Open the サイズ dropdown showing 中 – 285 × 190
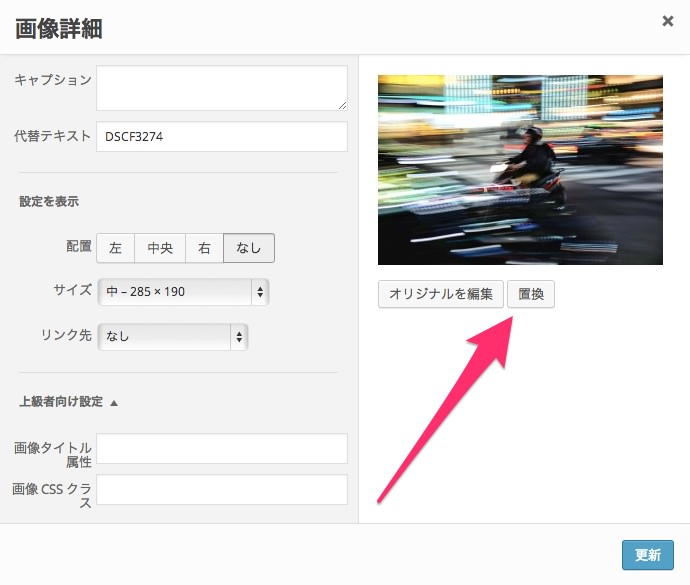 (183, 291)
